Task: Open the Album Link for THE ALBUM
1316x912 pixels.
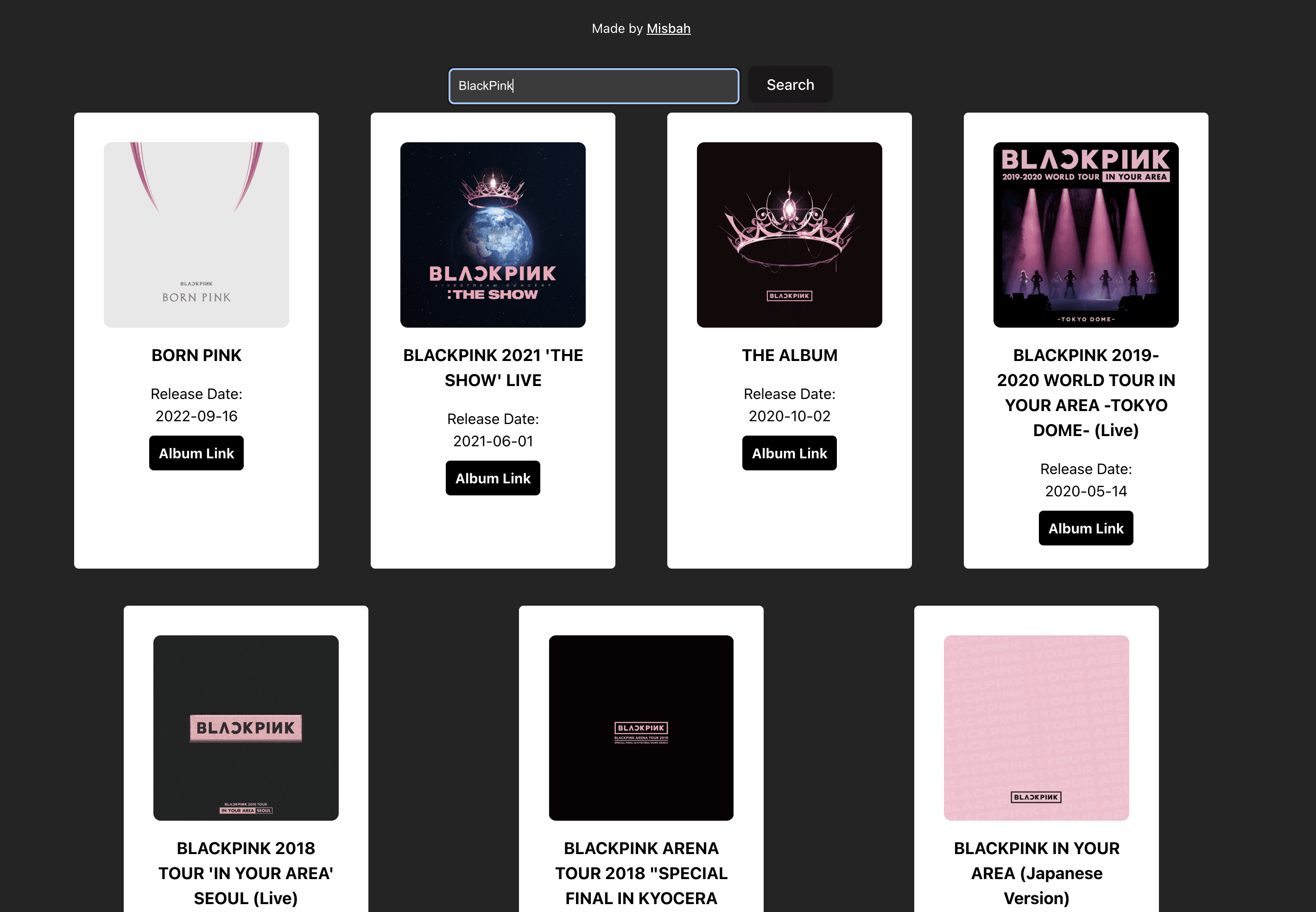Action: [789, 453]
